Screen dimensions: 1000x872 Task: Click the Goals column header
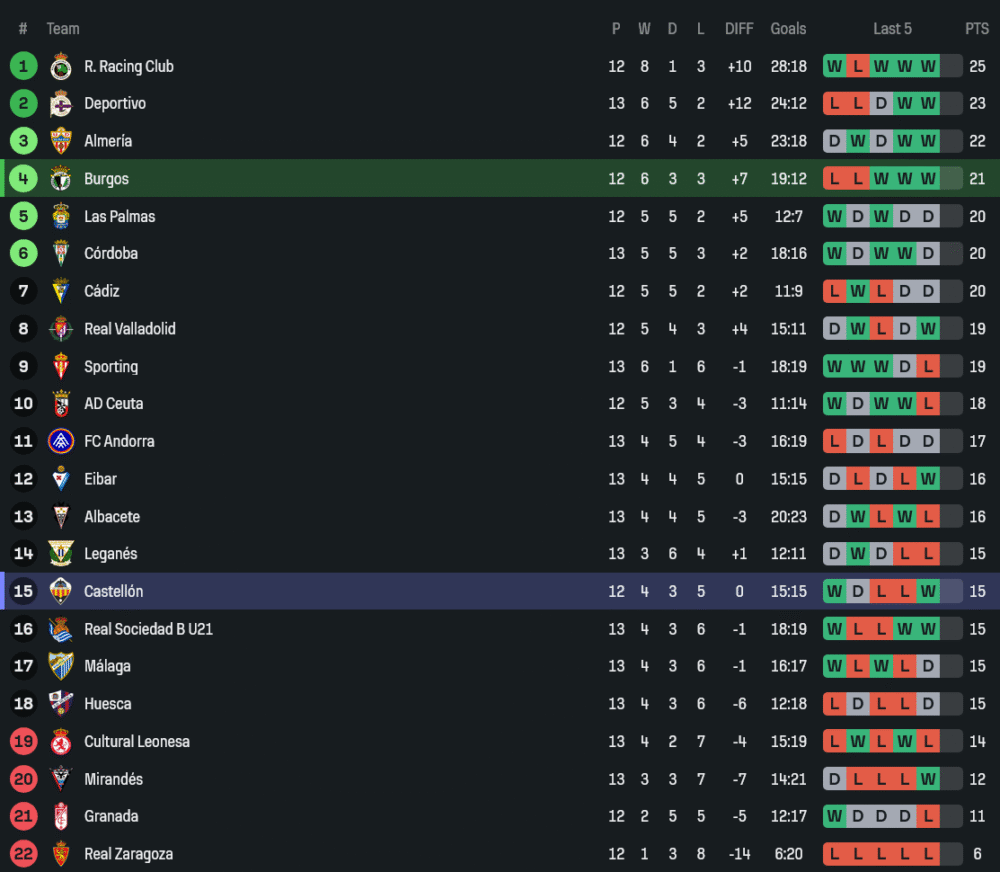point(788,29)
